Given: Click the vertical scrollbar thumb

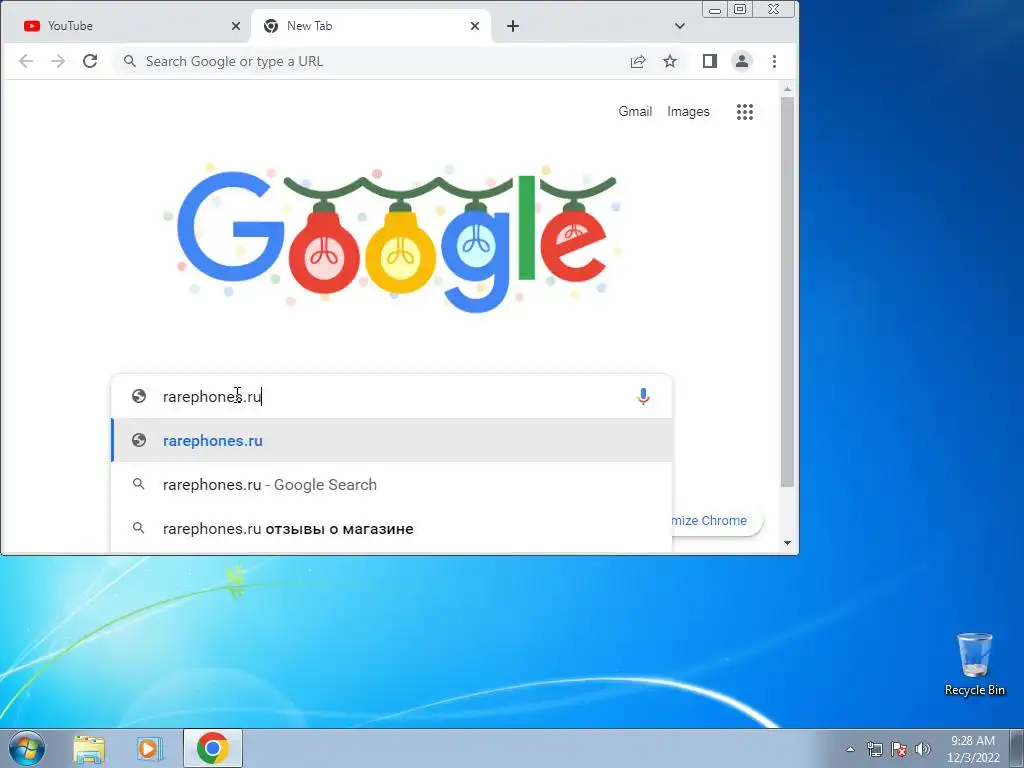Looking at the screenshot, I should (x=788, y=292).
